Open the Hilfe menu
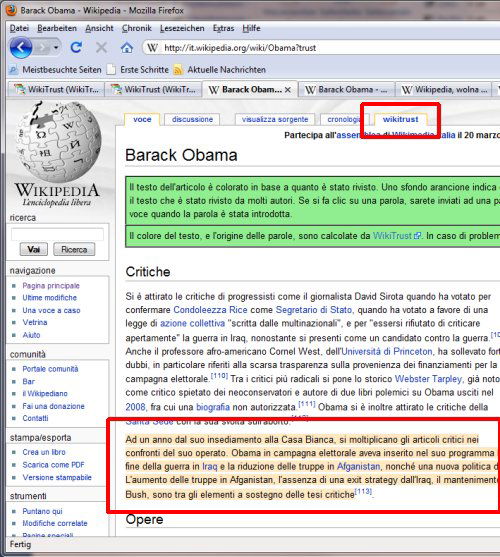500x557 pixels. coord(251,28)
